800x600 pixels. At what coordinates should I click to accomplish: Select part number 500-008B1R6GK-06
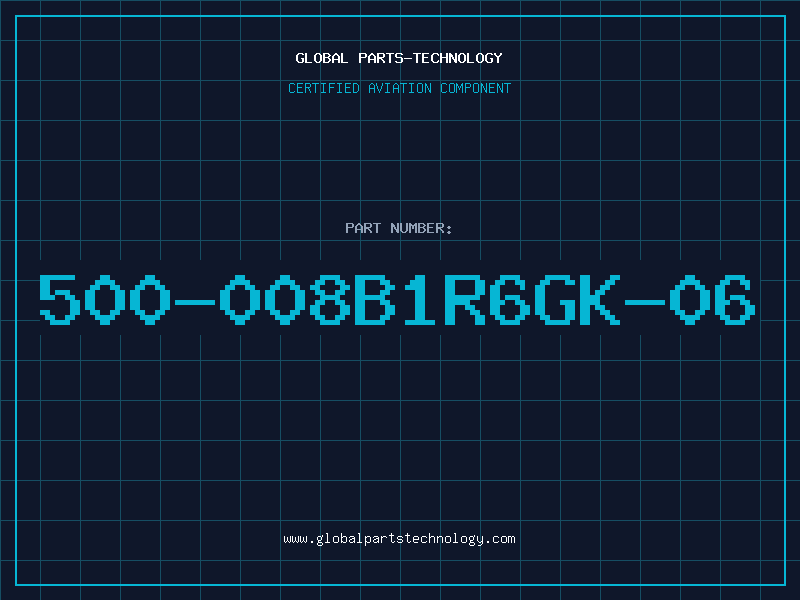[397, 299]
